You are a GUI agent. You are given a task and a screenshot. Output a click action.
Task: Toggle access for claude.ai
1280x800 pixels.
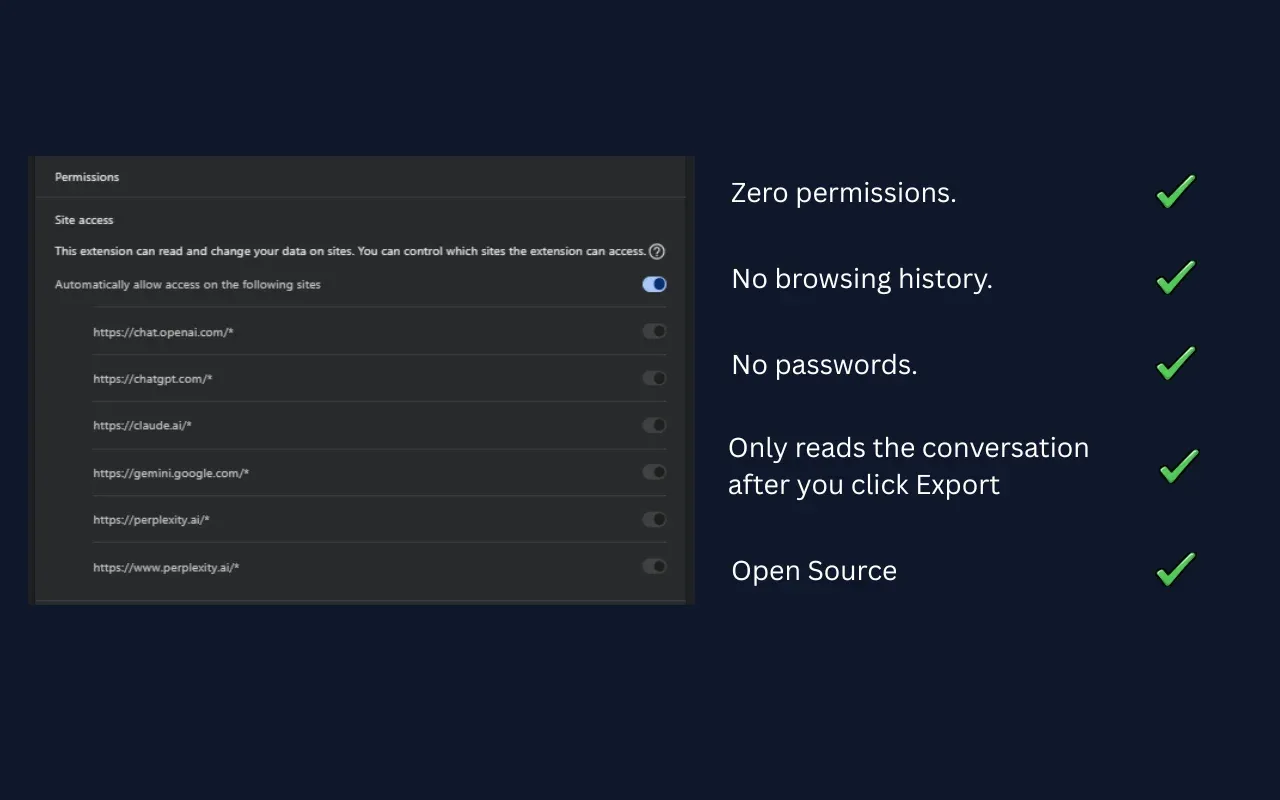654,425
